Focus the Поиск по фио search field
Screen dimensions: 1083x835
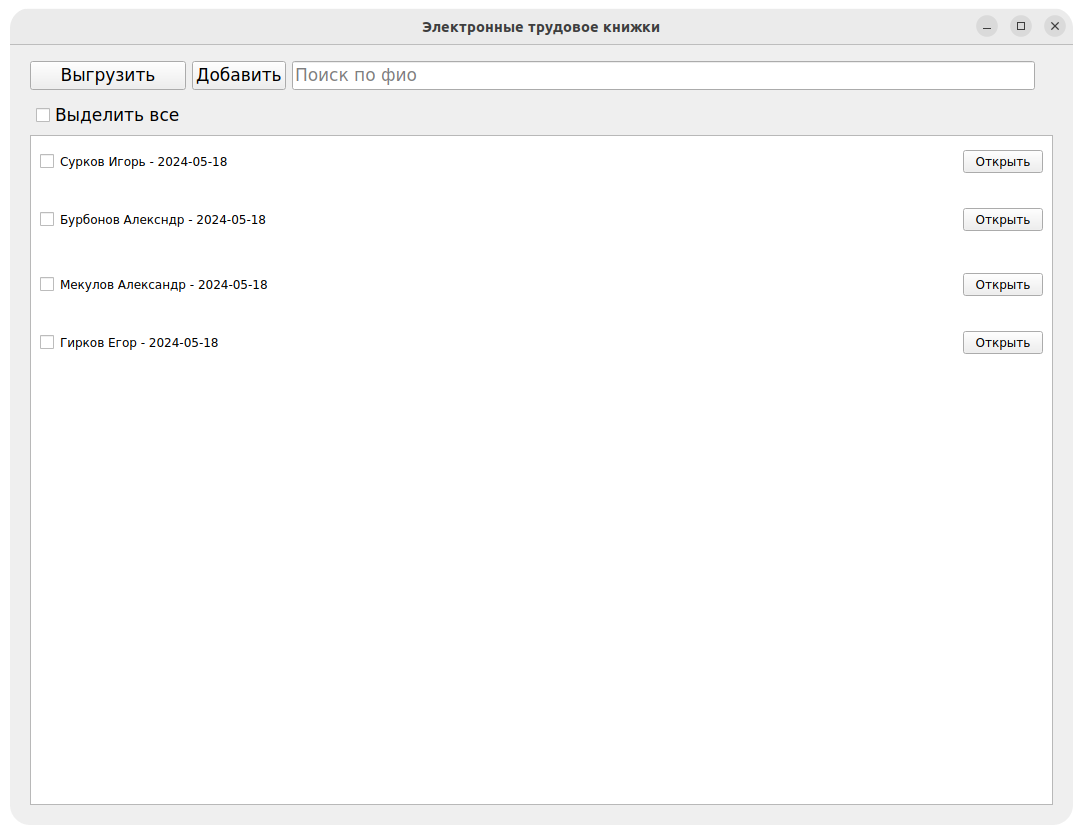pyautogui.click(x=662, y=75)
